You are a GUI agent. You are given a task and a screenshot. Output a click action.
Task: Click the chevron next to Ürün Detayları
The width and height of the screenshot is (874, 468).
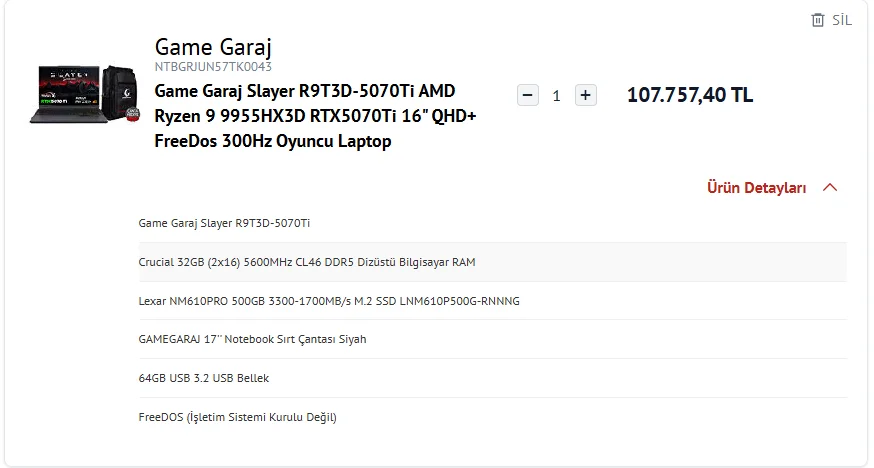tap(830, 187)
